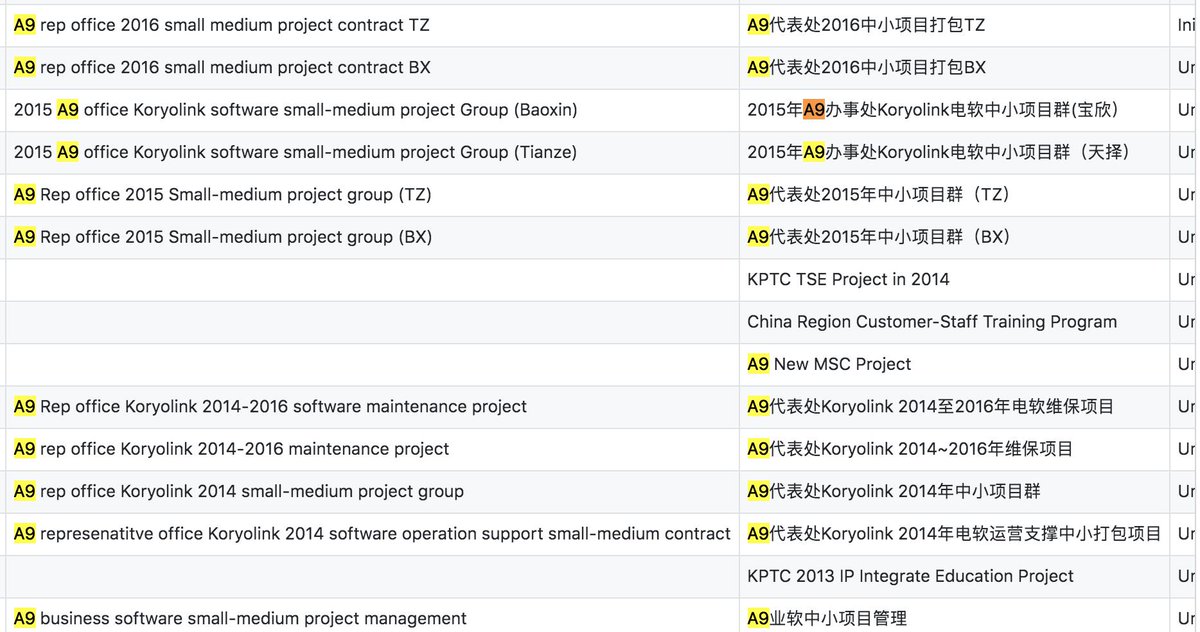The image size is (1200, 632).
Task: Click Chinese cell 'A9代表处2016中小项目打包BX'
Action: point(955,68)
